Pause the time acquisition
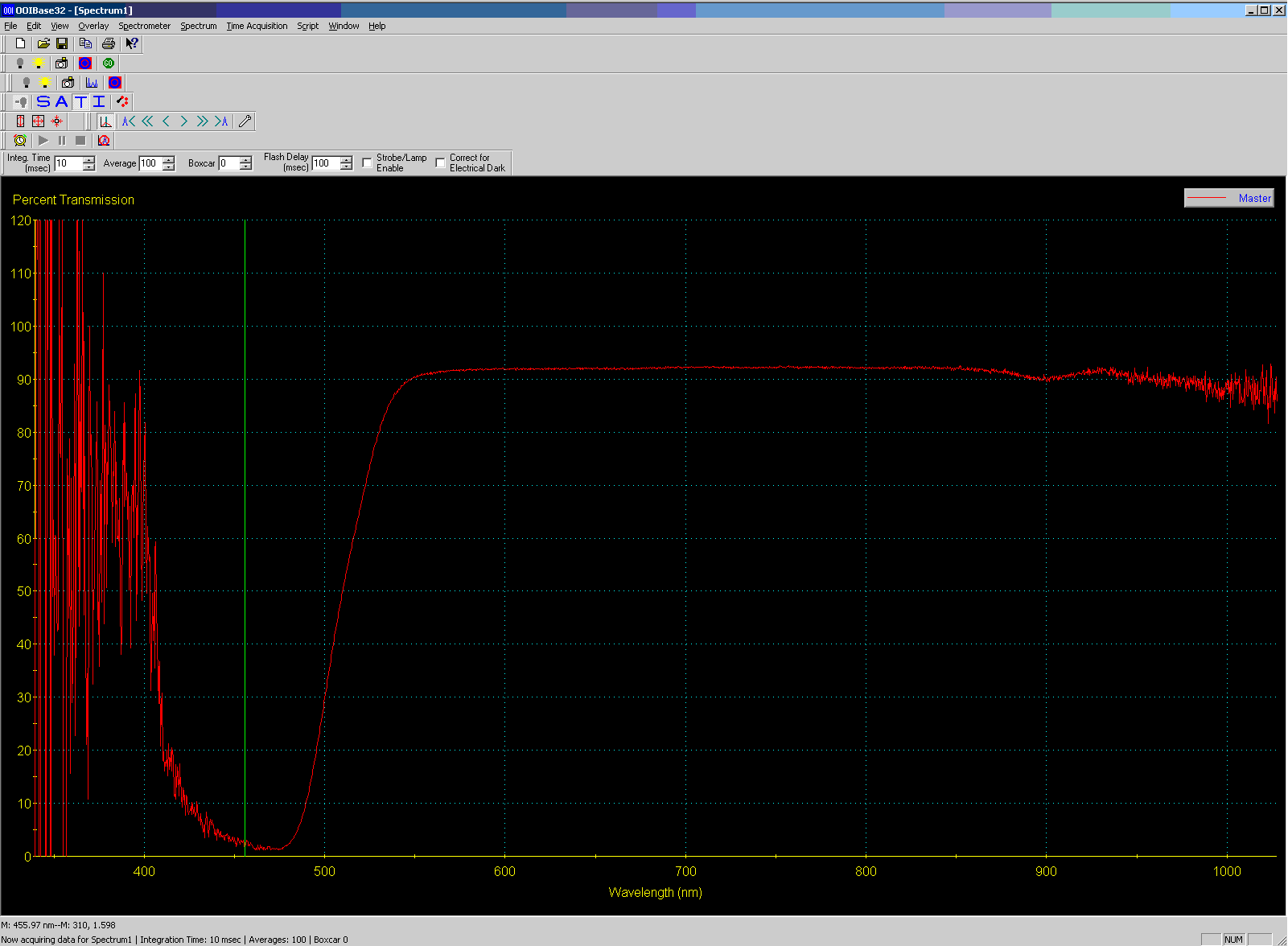This screenshot has width=1288, height=946. coord(62,140)
